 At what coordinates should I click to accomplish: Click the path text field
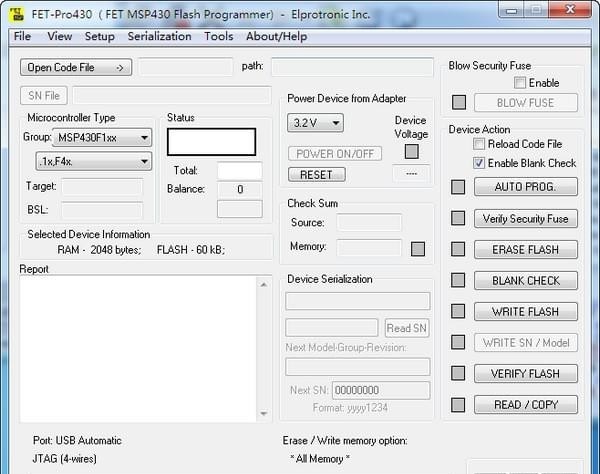pyautogui.click(x=352, y=67)
